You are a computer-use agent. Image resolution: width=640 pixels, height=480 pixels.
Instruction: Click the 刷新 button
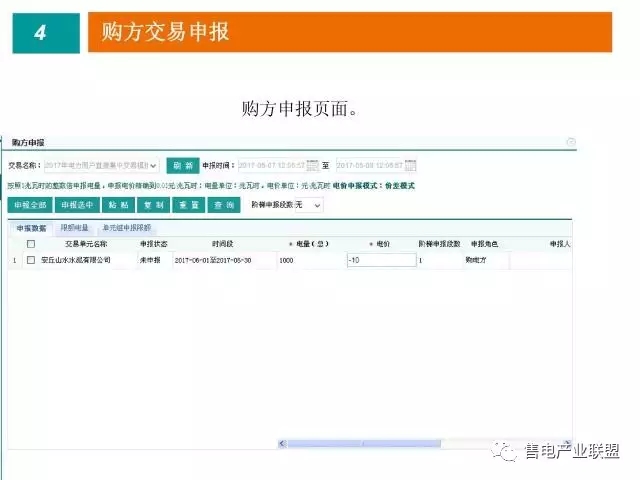coord(182,165)
